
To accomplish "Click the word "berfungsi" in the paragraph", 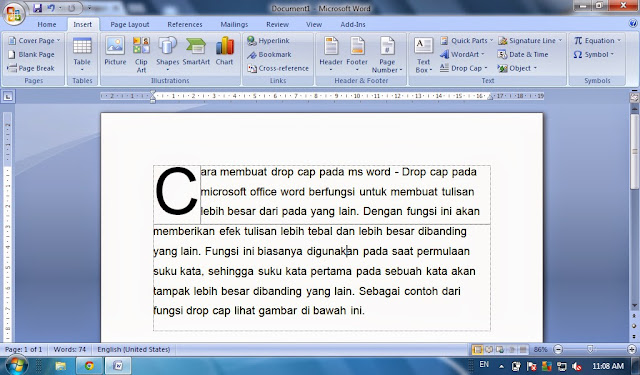I will 331,192.
